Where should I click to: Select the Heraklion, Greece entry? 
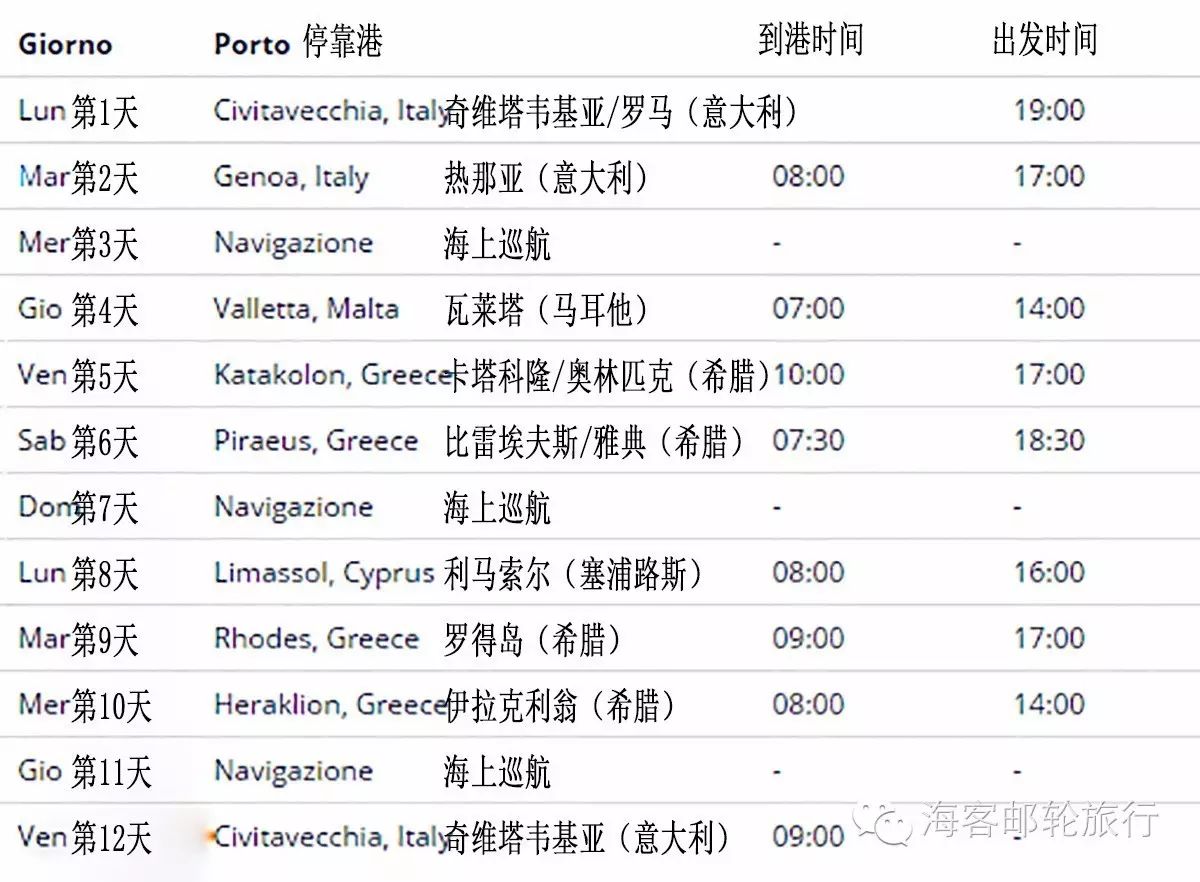point(329,705)
